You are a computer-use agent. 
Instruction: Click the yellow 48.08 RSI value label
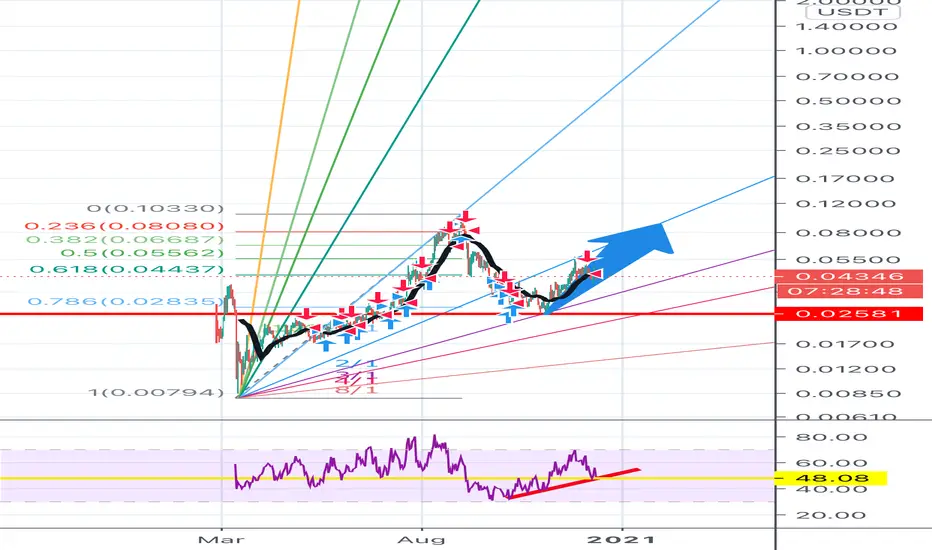832,478
